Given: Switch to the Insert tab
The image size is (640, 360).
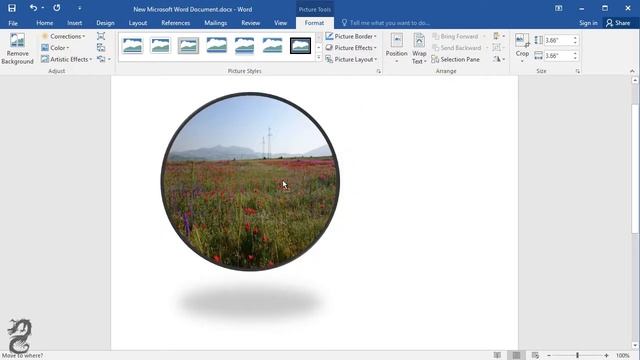Looking at the screenshot, I should pyautogui.click(x=75, y=23).
